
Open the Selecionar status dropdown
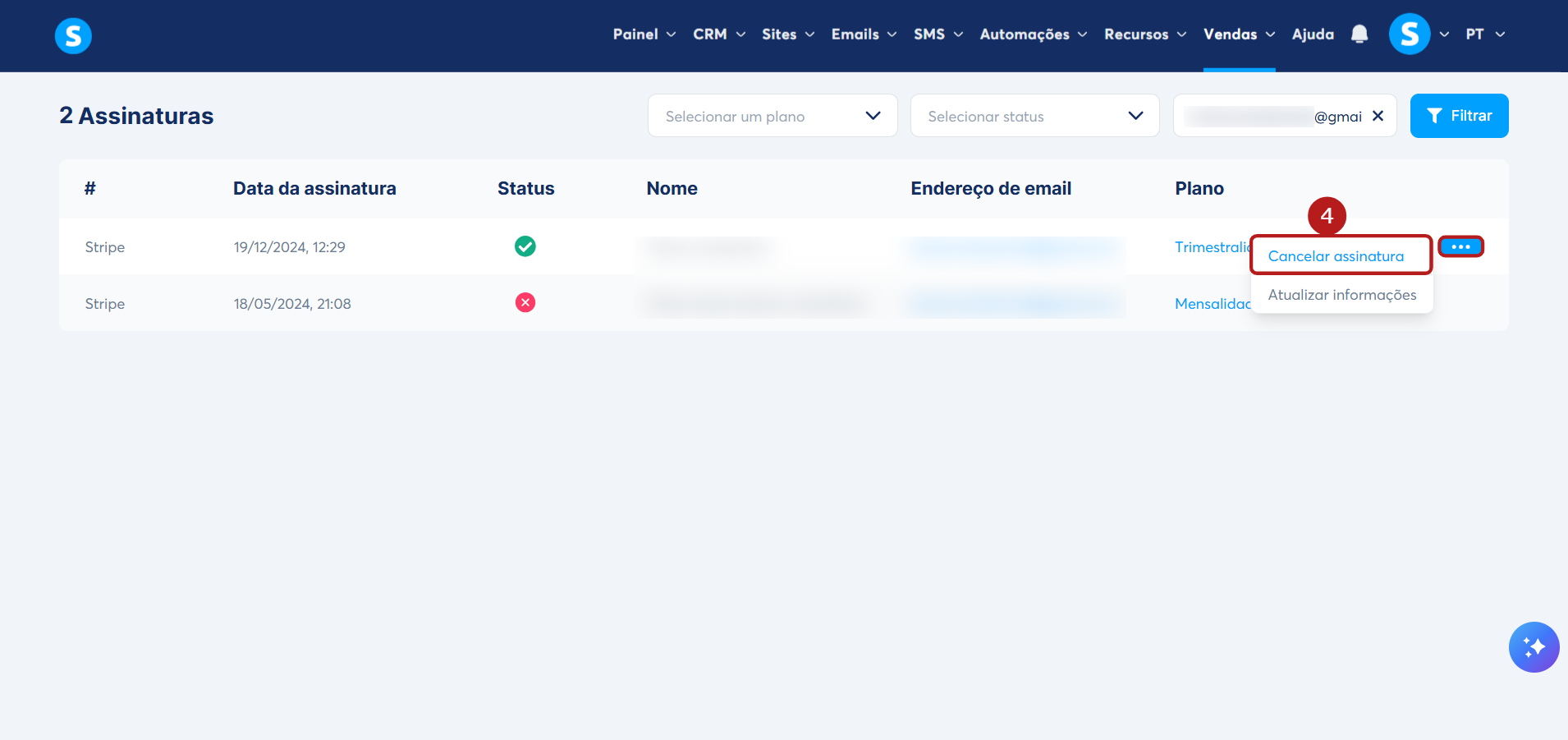coord(1034,116)
